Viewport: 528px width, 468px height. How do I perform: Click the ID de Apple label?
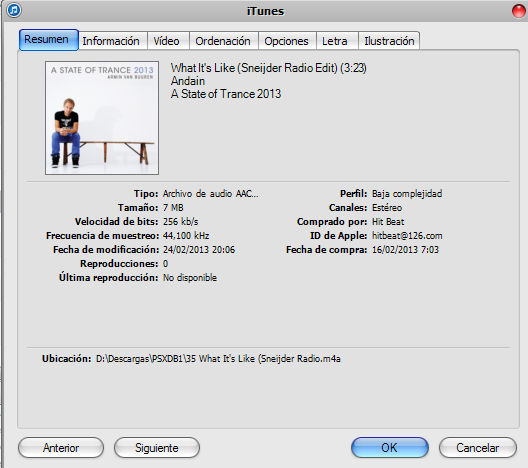click(x=338, y=235)
